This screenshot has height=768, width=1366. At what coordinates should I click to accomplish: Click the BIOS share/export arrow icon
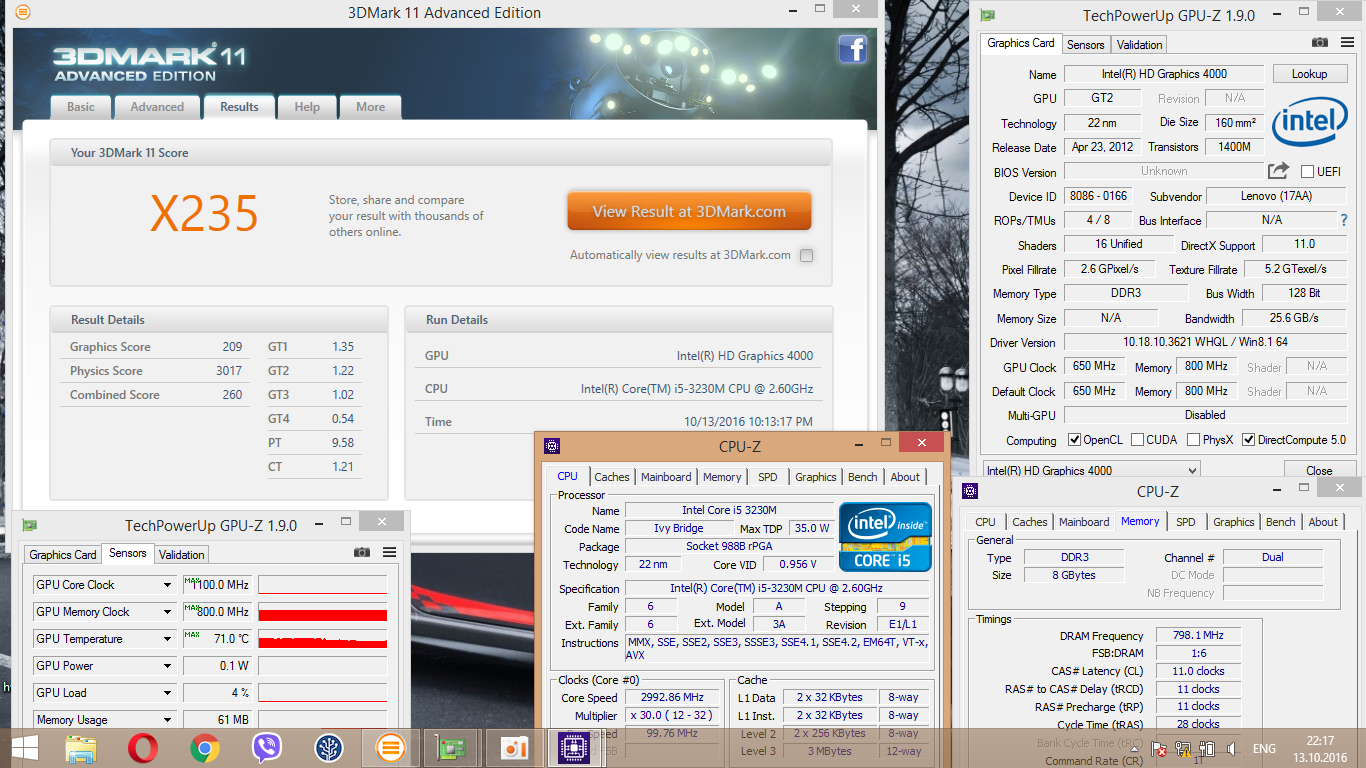point(1279,171)
